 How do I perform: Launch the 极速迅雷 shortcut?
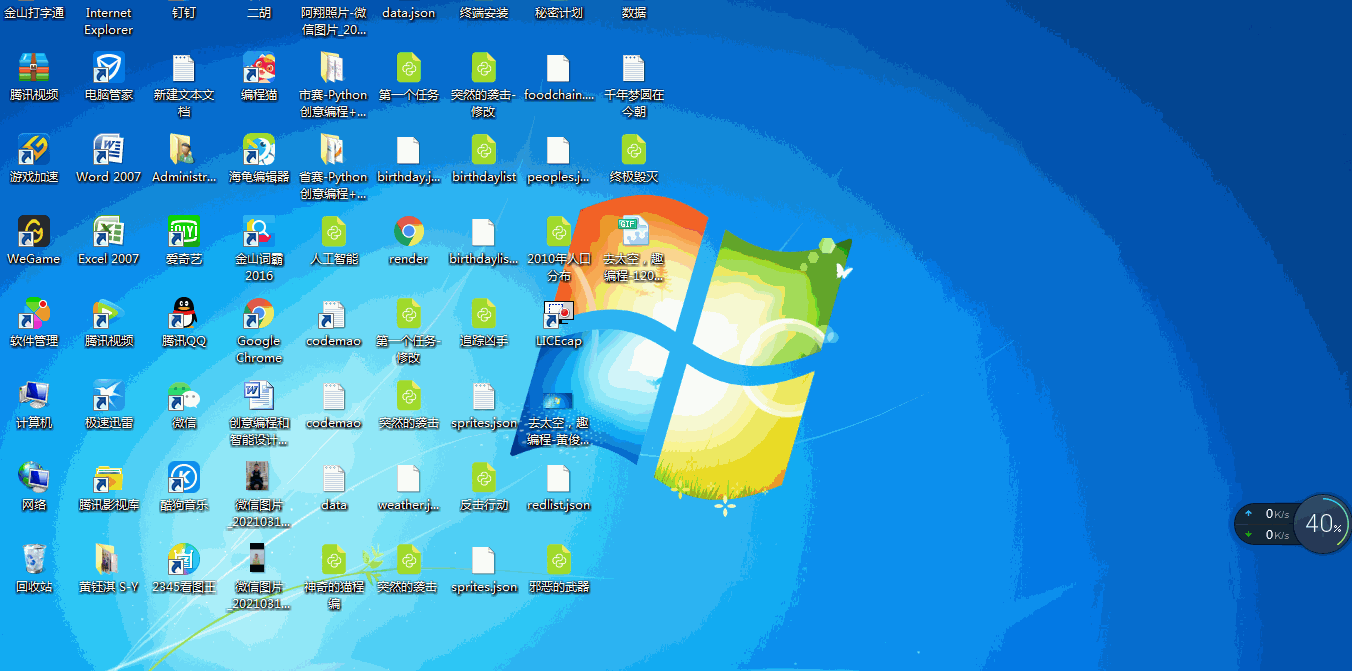[x=109, y=396]
